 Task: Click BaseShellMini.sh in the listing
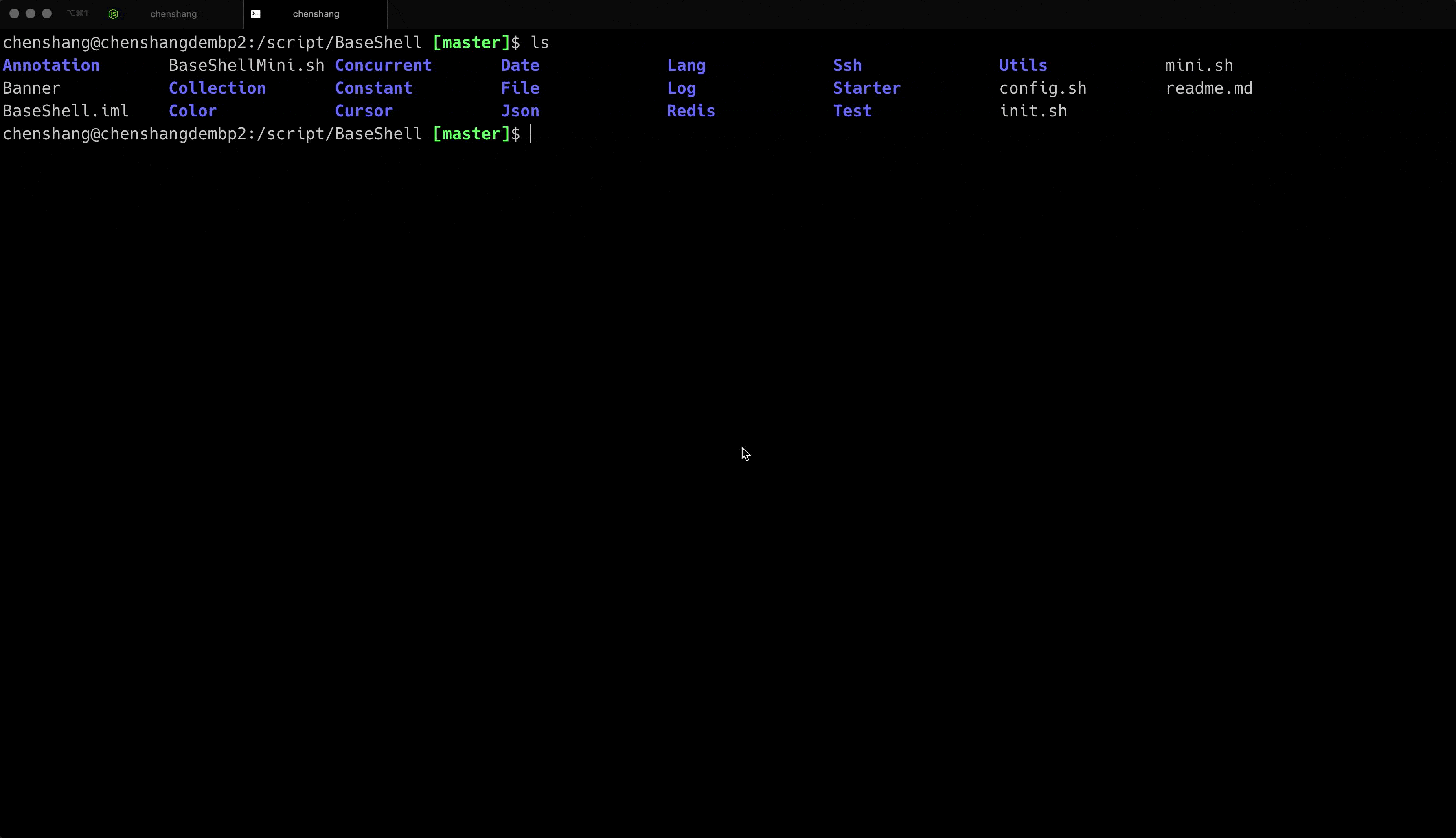click(x=246, y=66)
